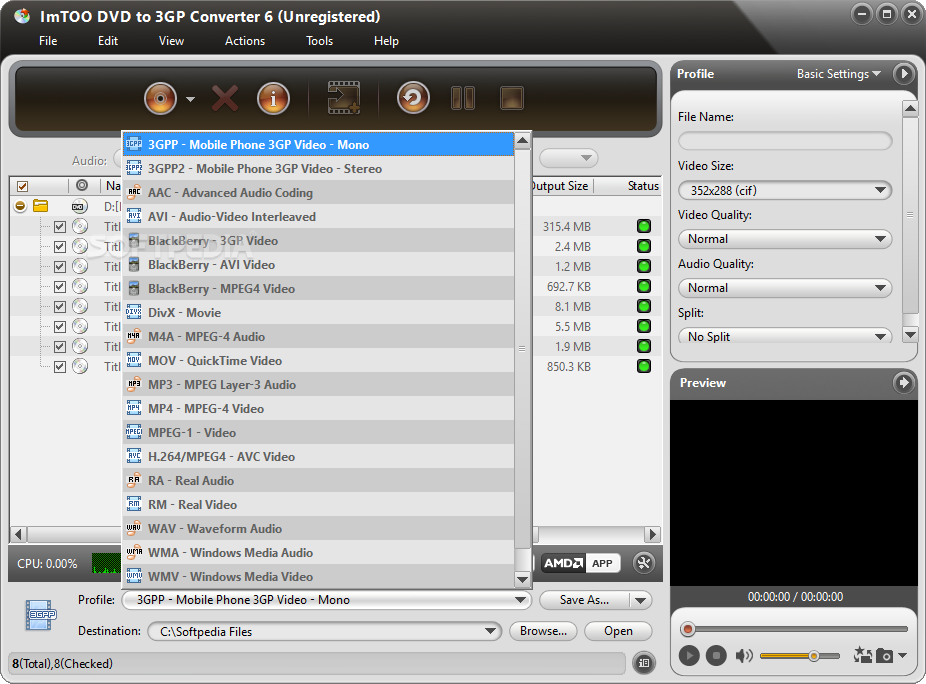The width and height of the screenshot is (926, 684).
Task: Click file list horizontal scroll right arrow
Action: 652,535
